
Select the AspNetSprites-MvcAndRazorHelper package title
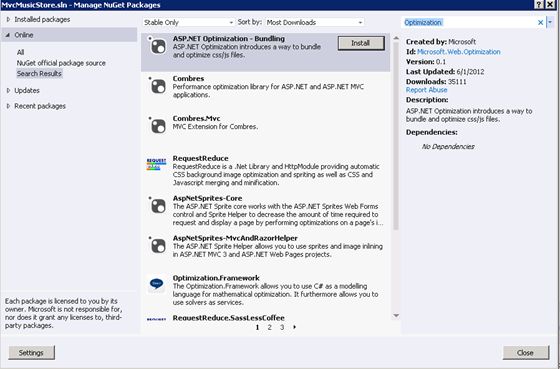[235, 238]
